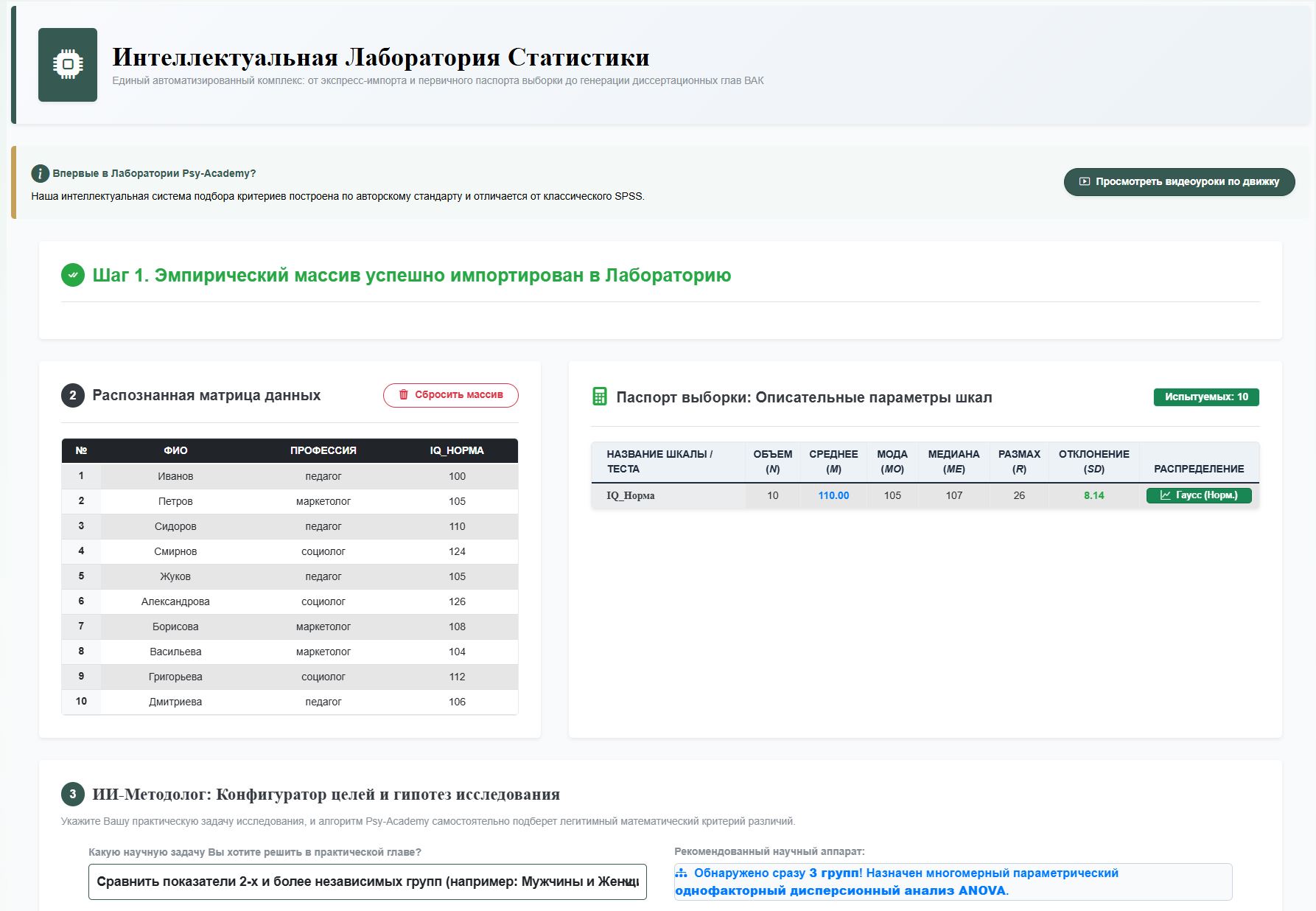1316x911 pixels.
Task: Click the calculator icon near sample passport
Action: click(x=600, y=397)
